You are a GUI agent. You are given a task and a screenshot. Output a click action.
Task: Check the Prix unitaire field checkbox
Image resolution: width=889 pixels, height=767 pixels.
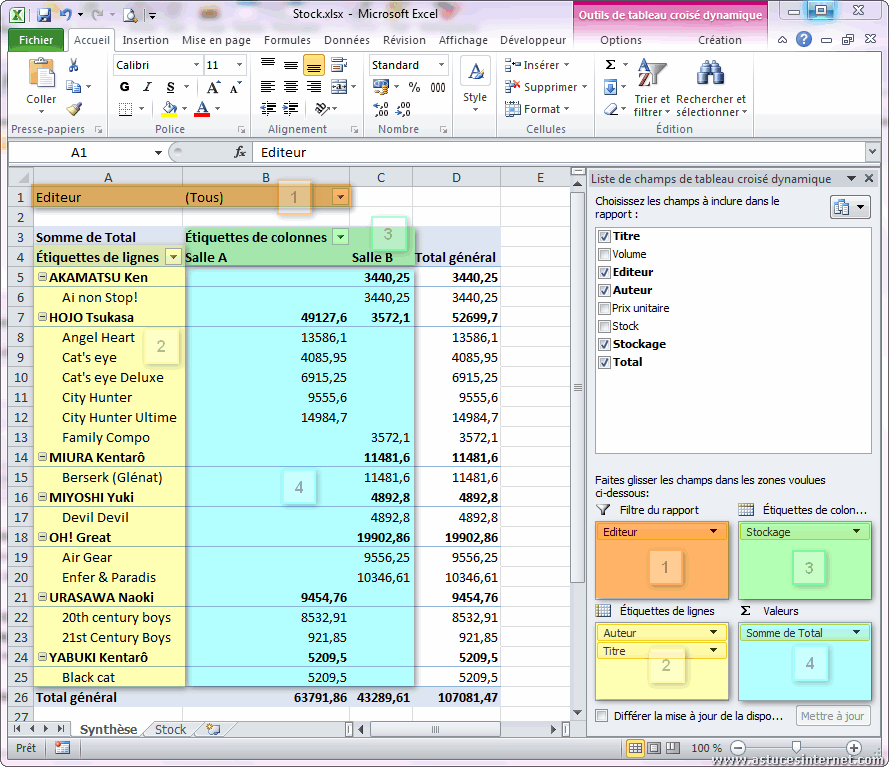[x=604, y=308]
